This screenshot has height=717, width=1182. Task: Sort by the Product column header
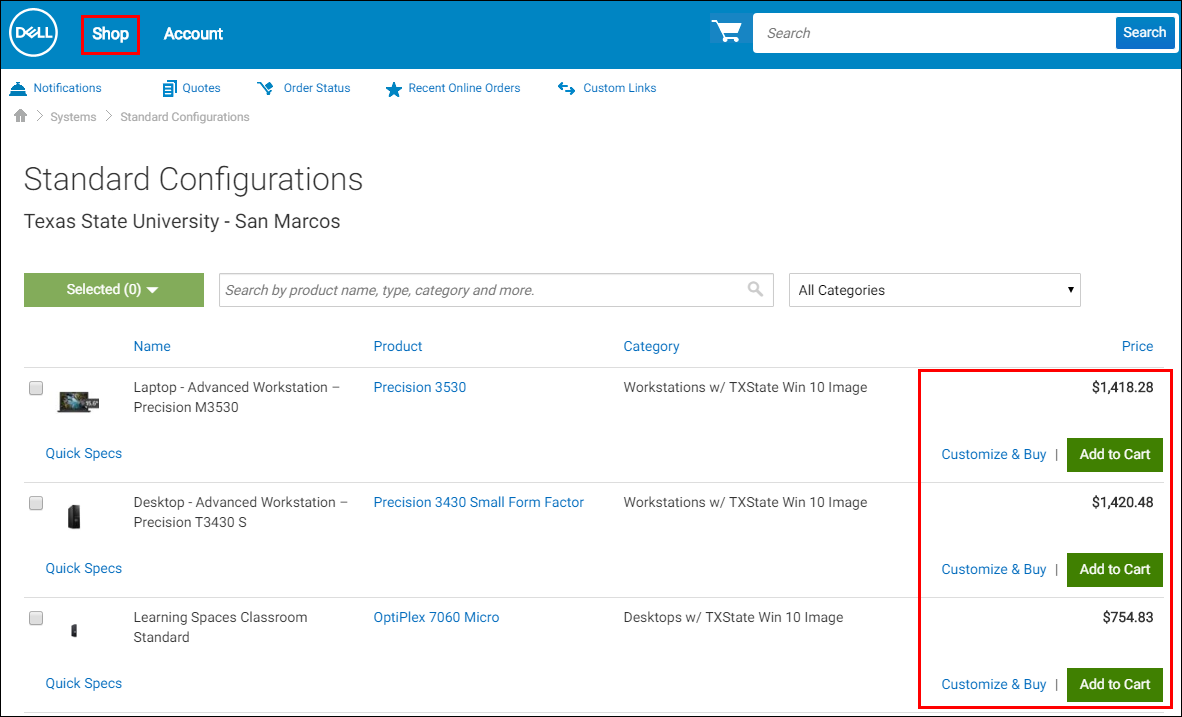(398, 346)
